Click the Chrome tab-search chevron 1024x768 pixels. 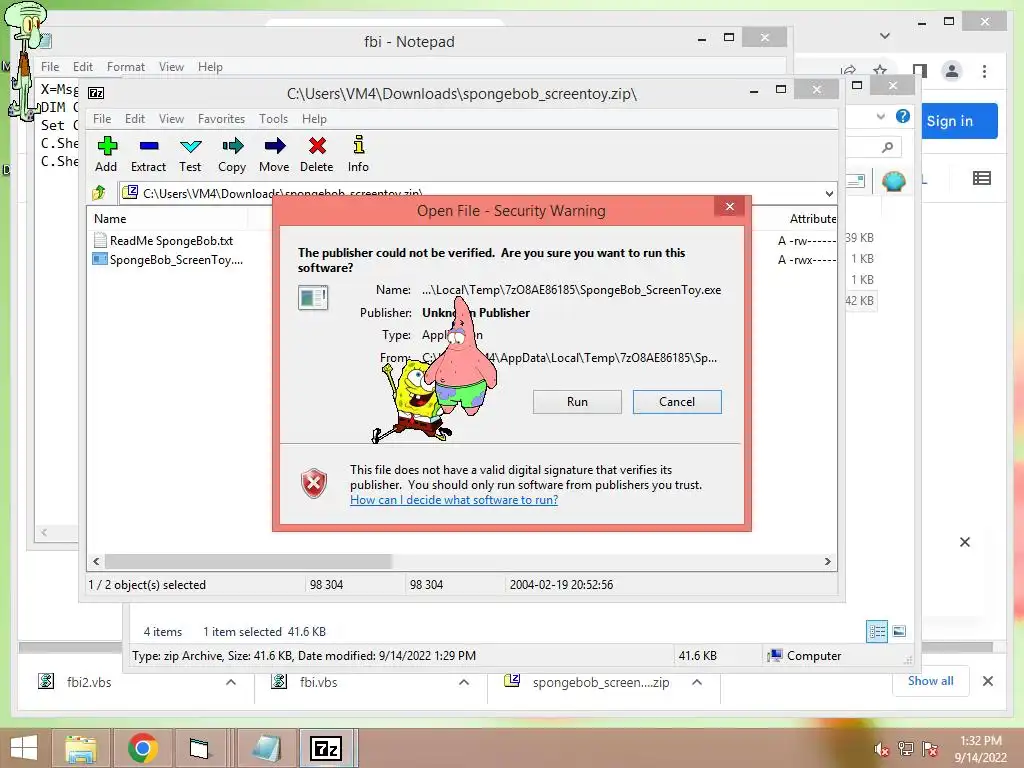885,35
